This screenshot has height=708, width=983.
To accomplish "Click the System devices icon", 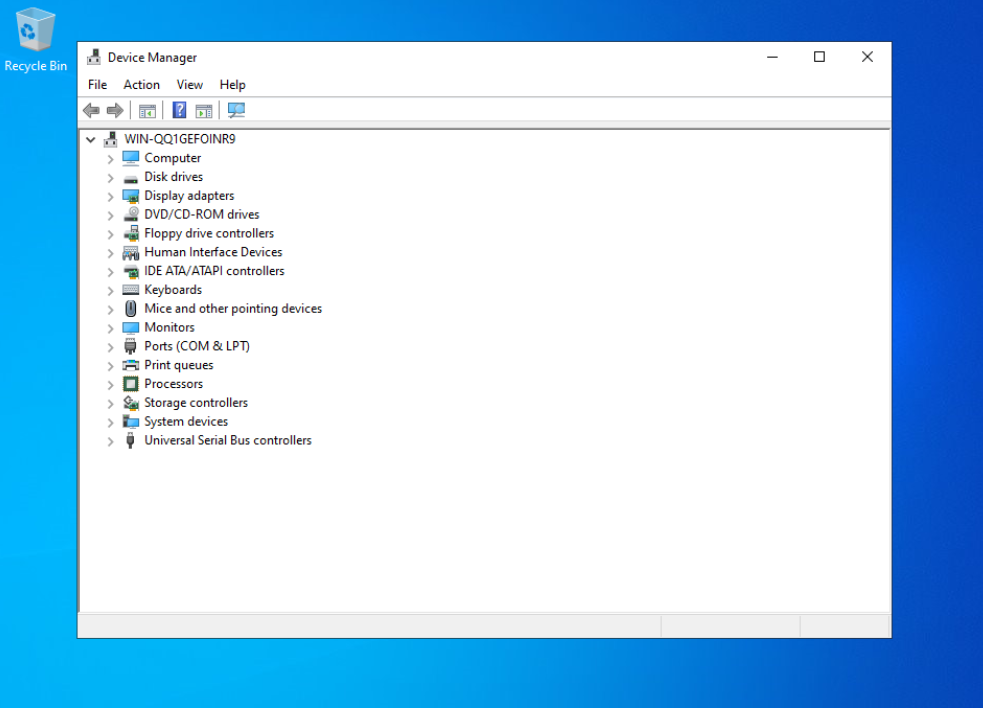I will pos(130,421).
